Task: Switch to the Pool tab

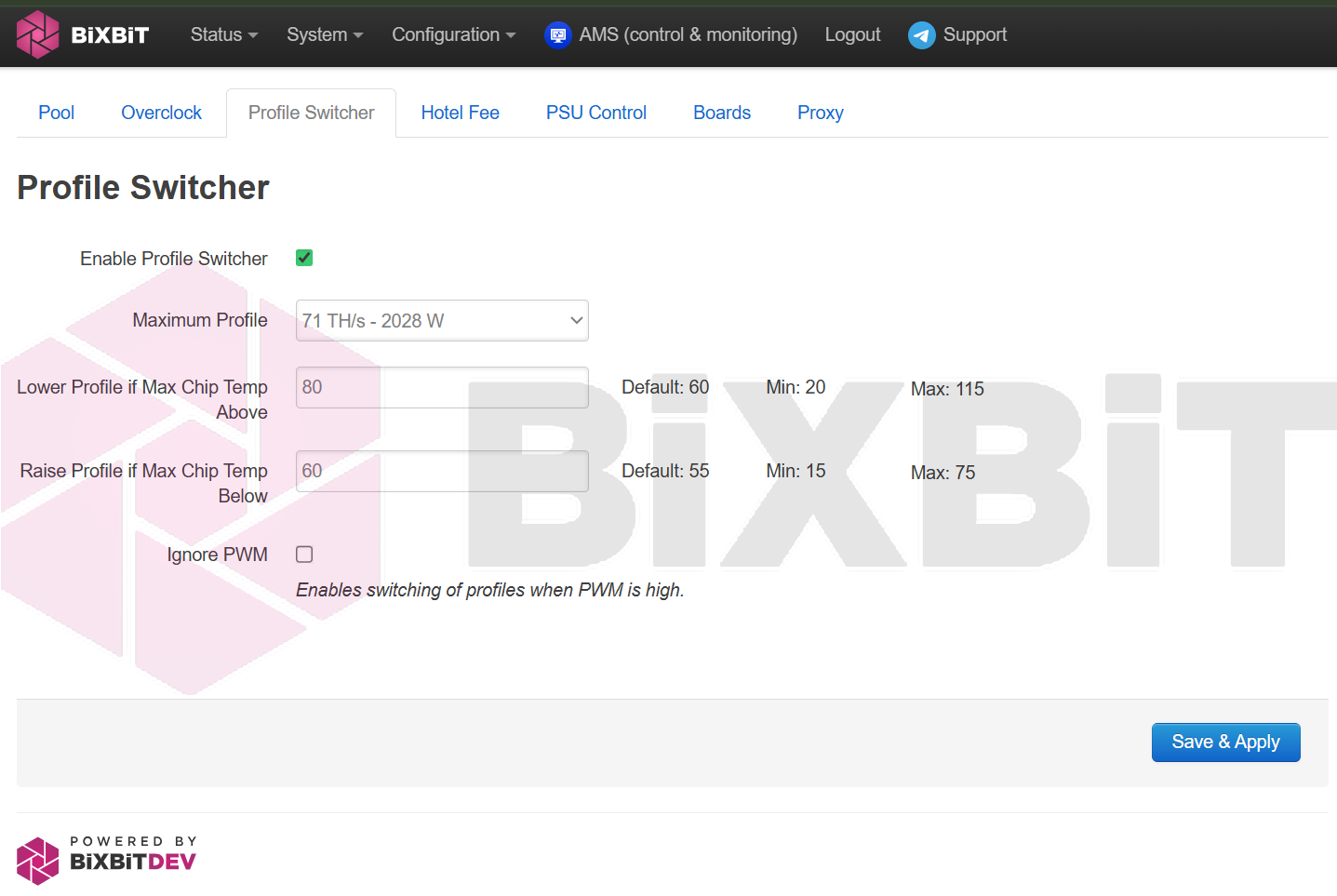Action: coord(57,113)
